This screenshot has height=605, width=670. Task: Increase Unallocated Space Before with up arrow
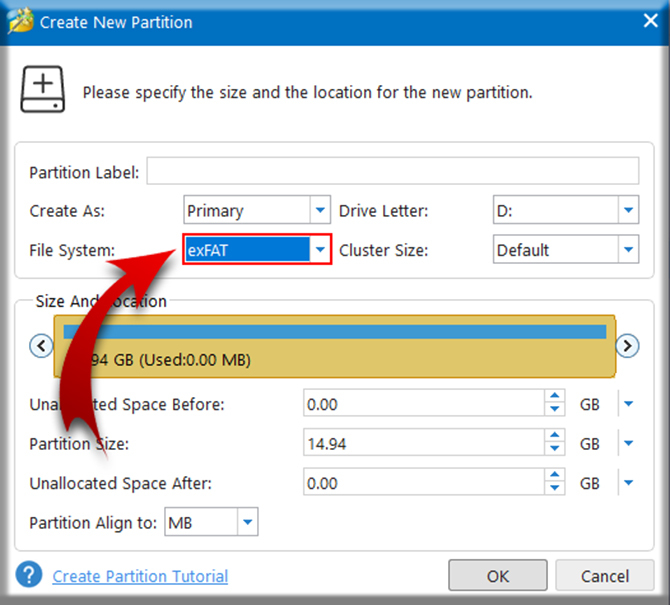[555, 396]
